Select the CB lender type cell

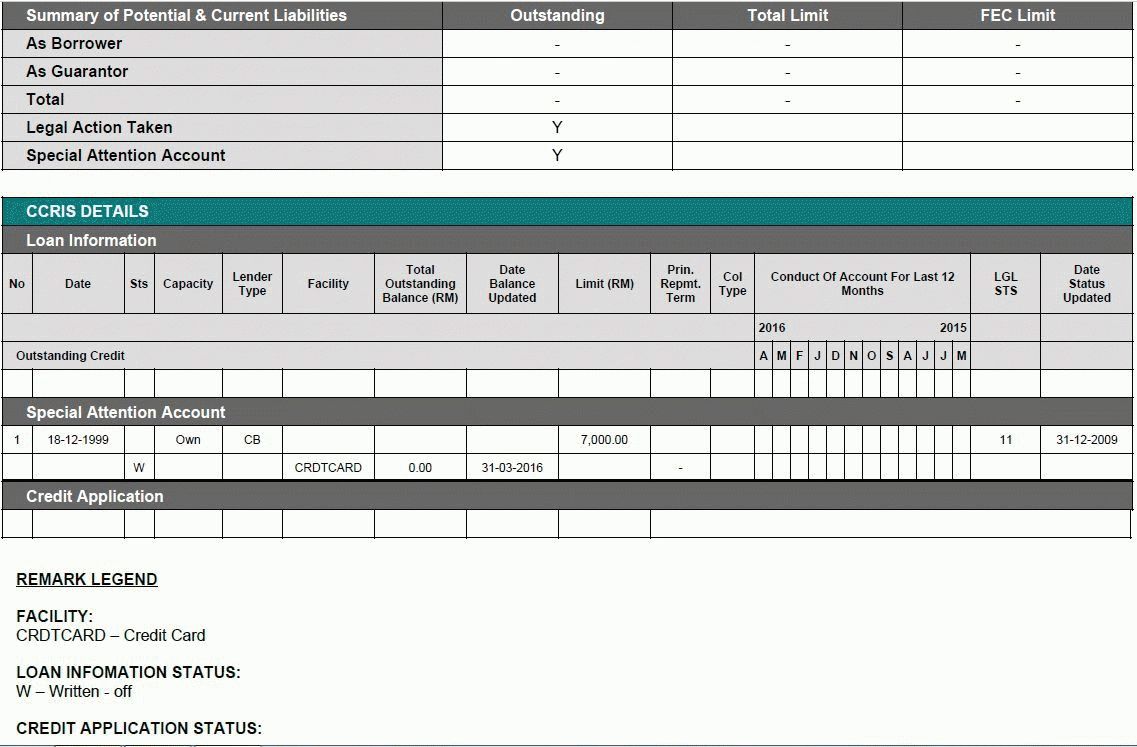click(x=252, y=439)
